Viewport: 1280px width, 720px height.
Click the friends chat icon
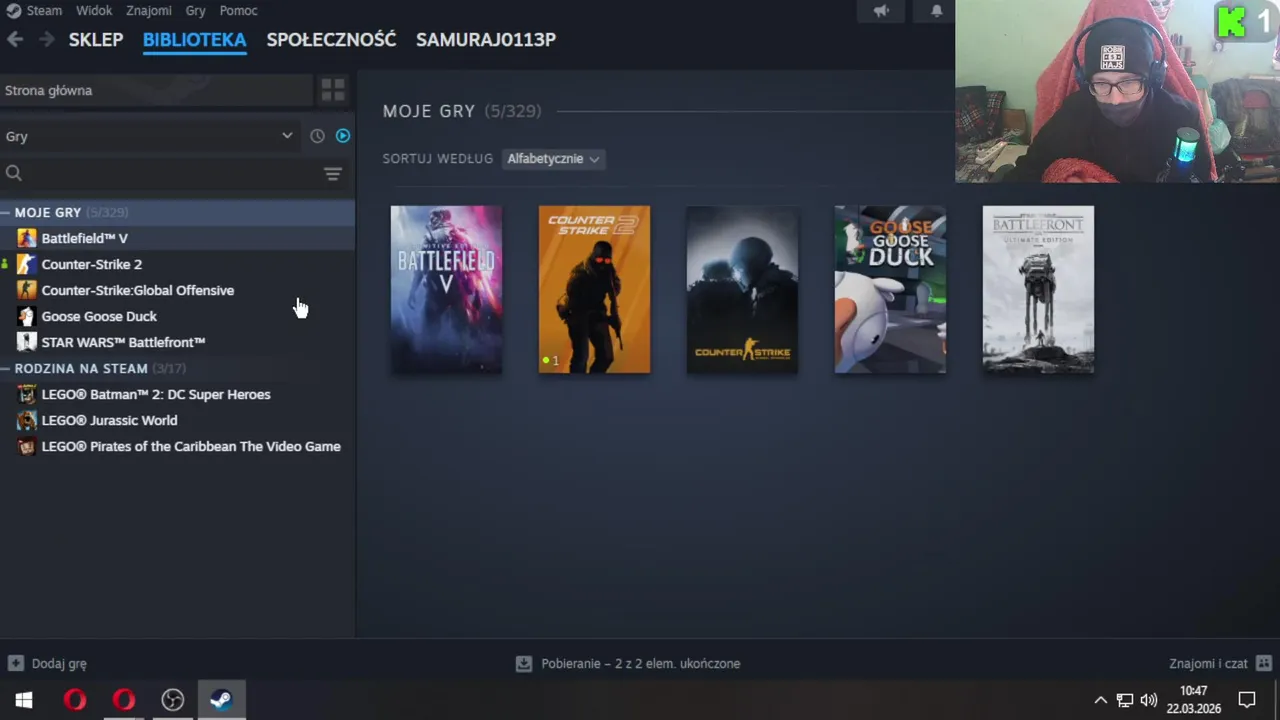(x=1264, y=663)
